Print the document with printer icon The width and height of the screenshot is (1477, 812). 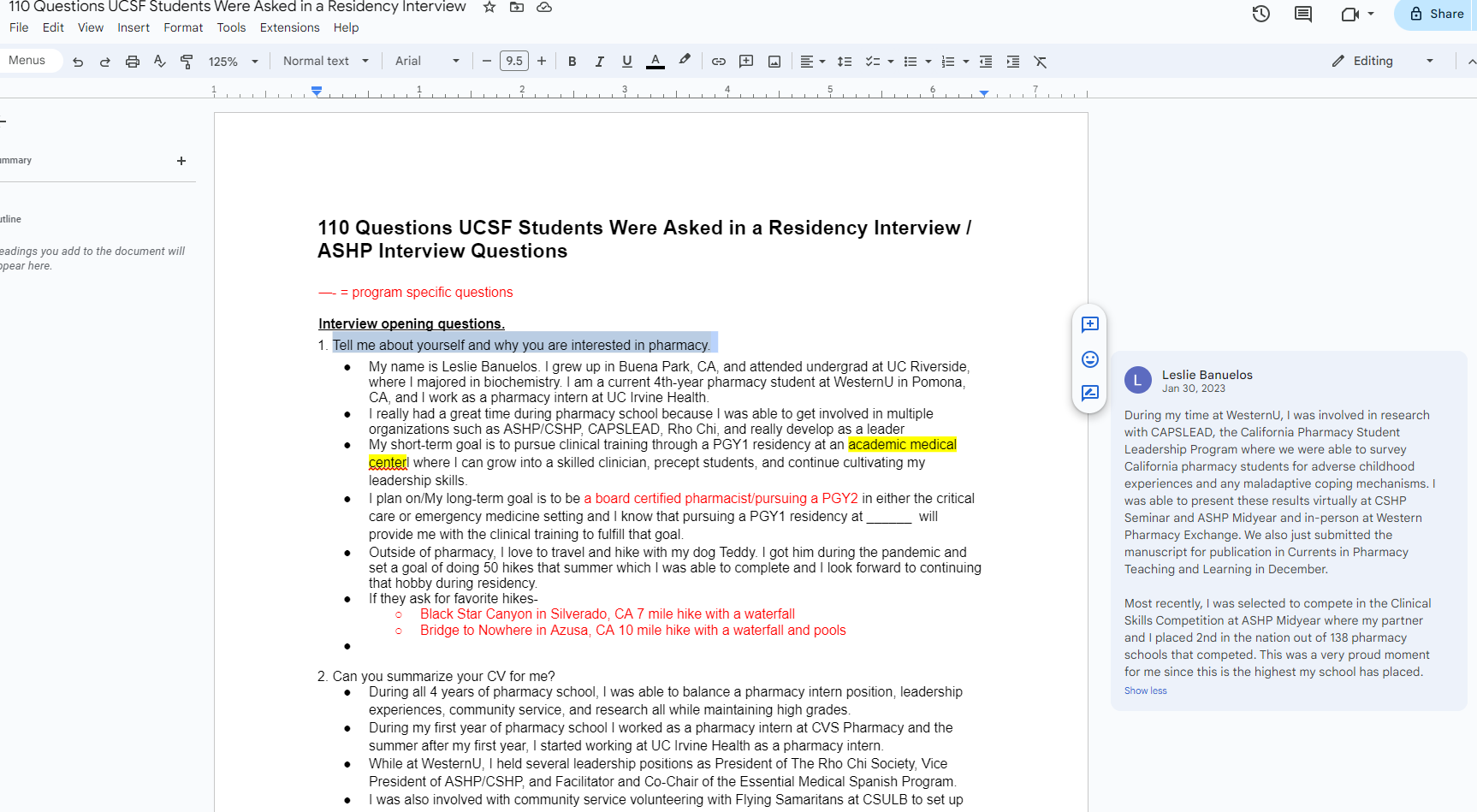(133, 62)
